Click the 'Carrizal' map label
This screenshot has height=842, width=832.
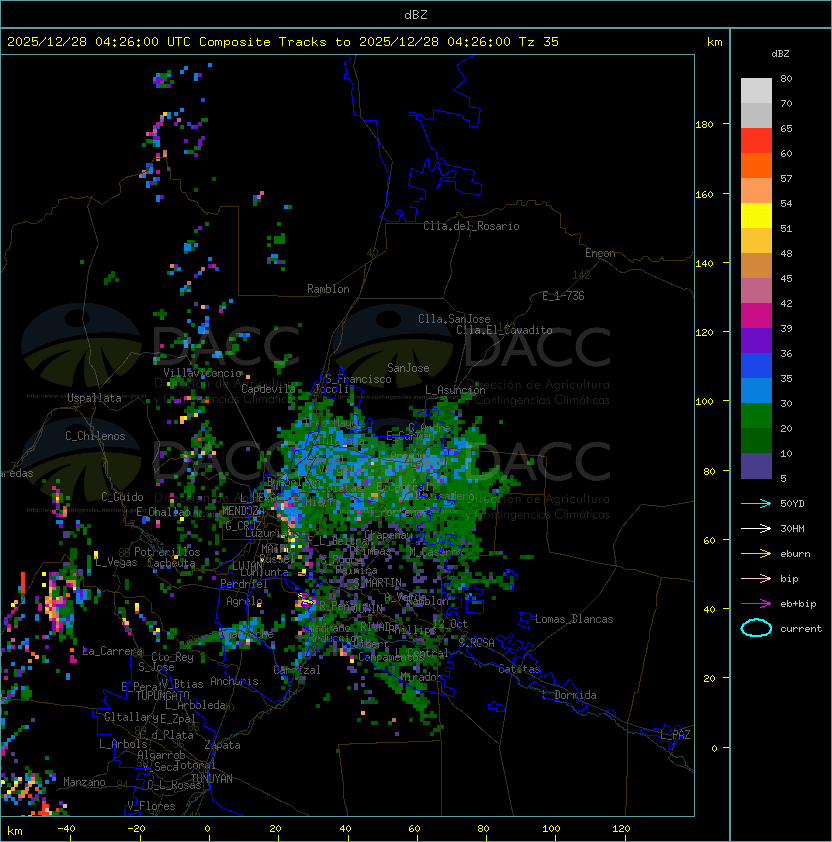pyautogui.click(x=297, y=670)
